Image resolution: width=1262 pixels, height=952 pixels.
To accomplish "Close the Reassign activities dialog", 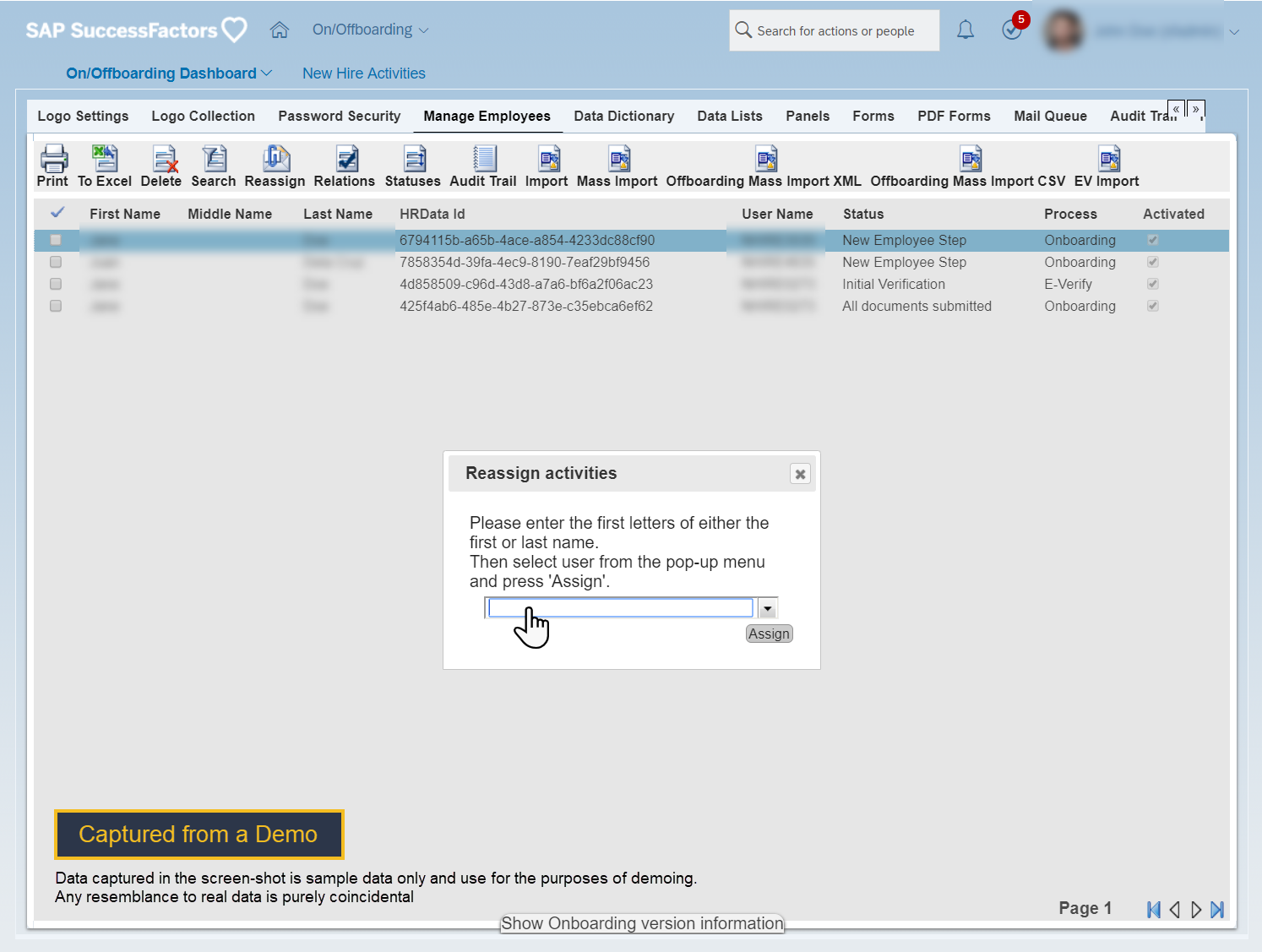I will coord(800,474).
